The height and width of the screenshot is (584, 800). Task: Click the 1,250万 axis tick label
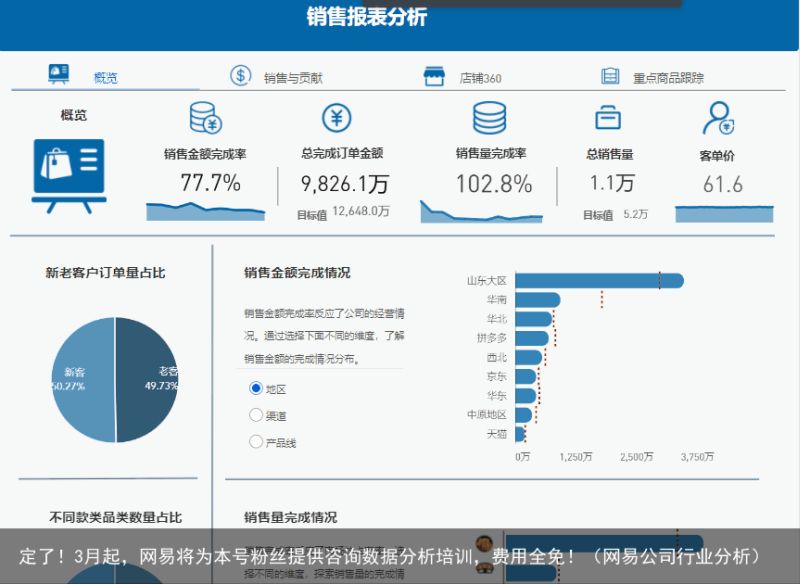pos(576,456)
